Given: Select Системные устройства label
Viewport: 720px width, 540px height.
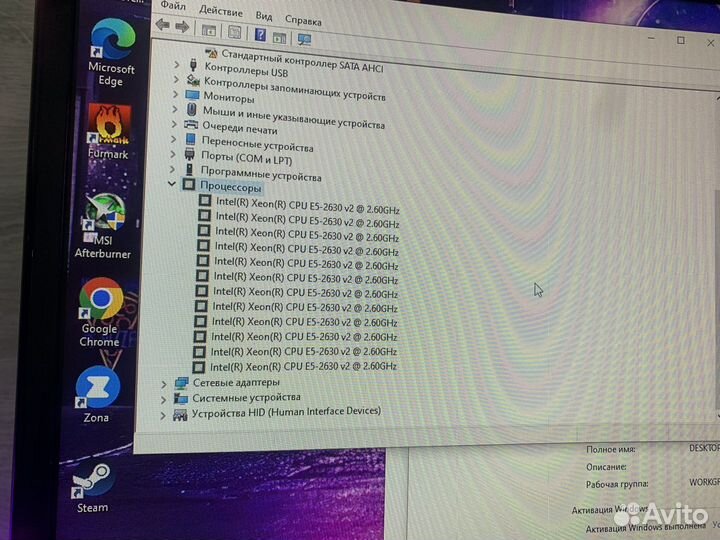Looking at the screenshot, I should (246, 397).
